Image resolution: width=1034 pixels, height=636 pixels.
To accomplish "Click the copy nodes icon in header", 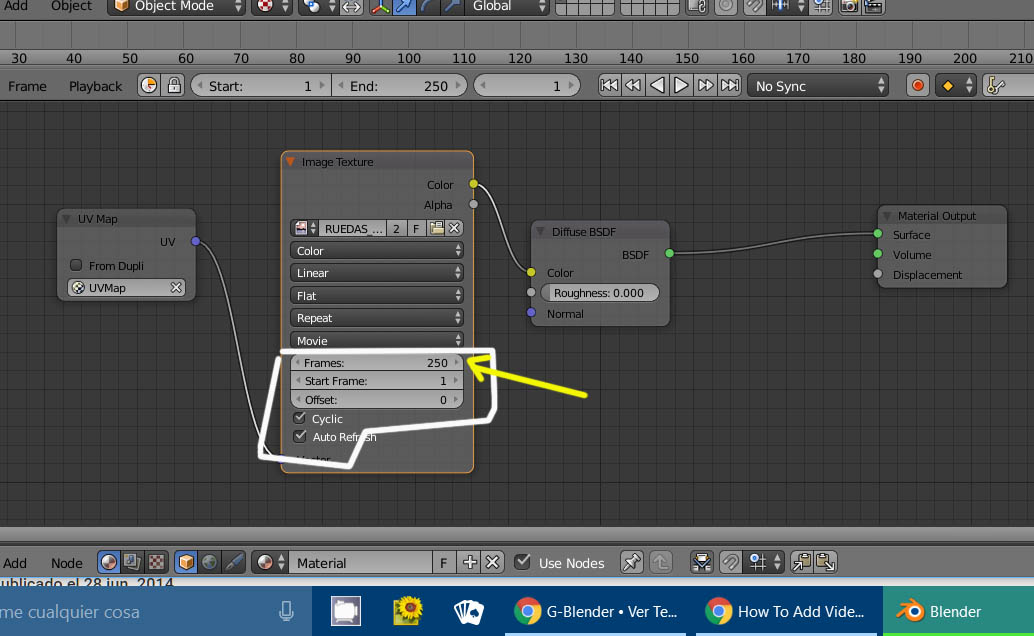I will [801, 563].
